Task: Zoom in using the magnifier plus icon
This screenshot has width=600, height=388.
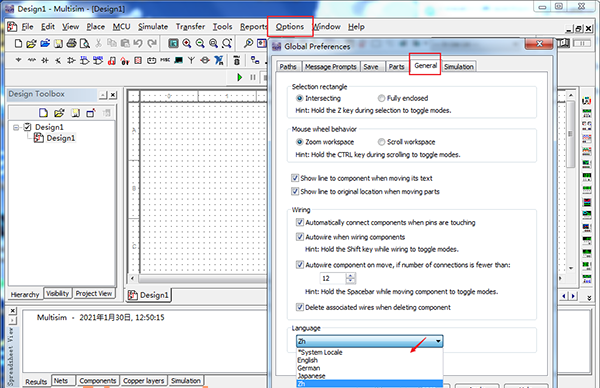Action: (x=187, y=43)
